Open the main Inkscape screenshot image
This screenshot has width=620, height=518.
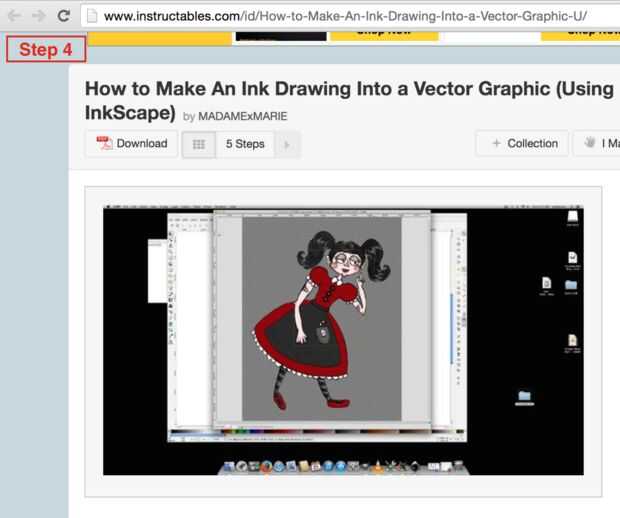pos(343,340)
